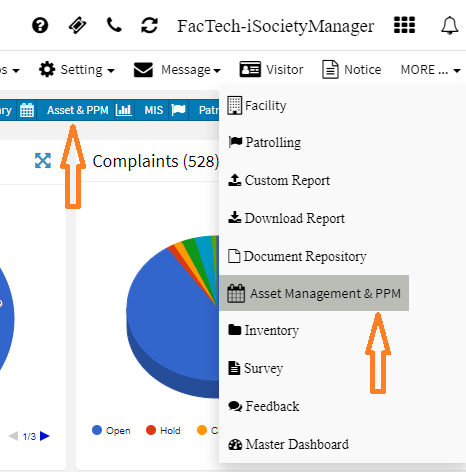
Task: Choose Document Repository from the menu
Action: (x=297, y=256)
